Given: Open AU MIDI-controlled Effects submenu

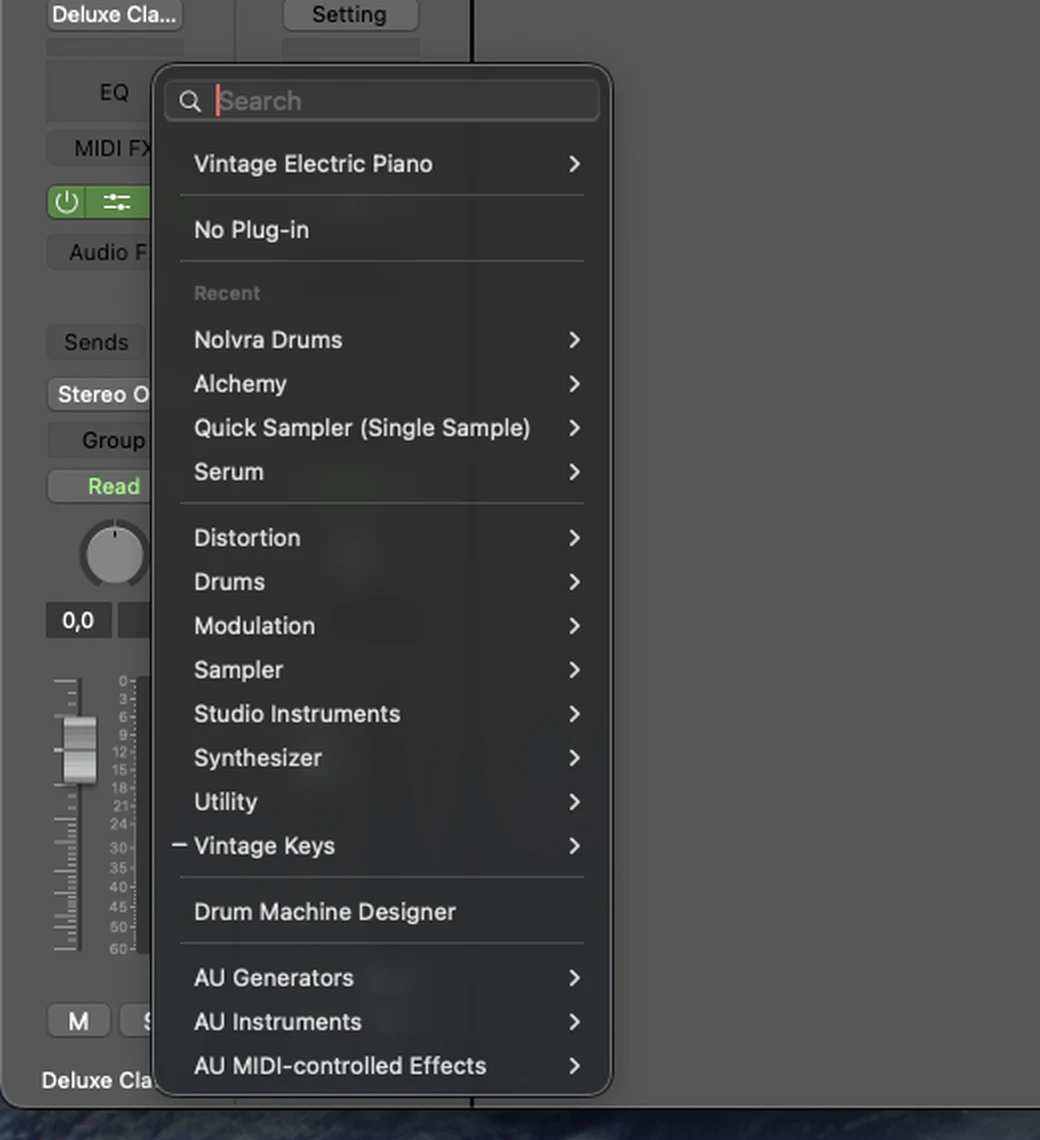Looking at the screenshot, I should point(382,1066).
